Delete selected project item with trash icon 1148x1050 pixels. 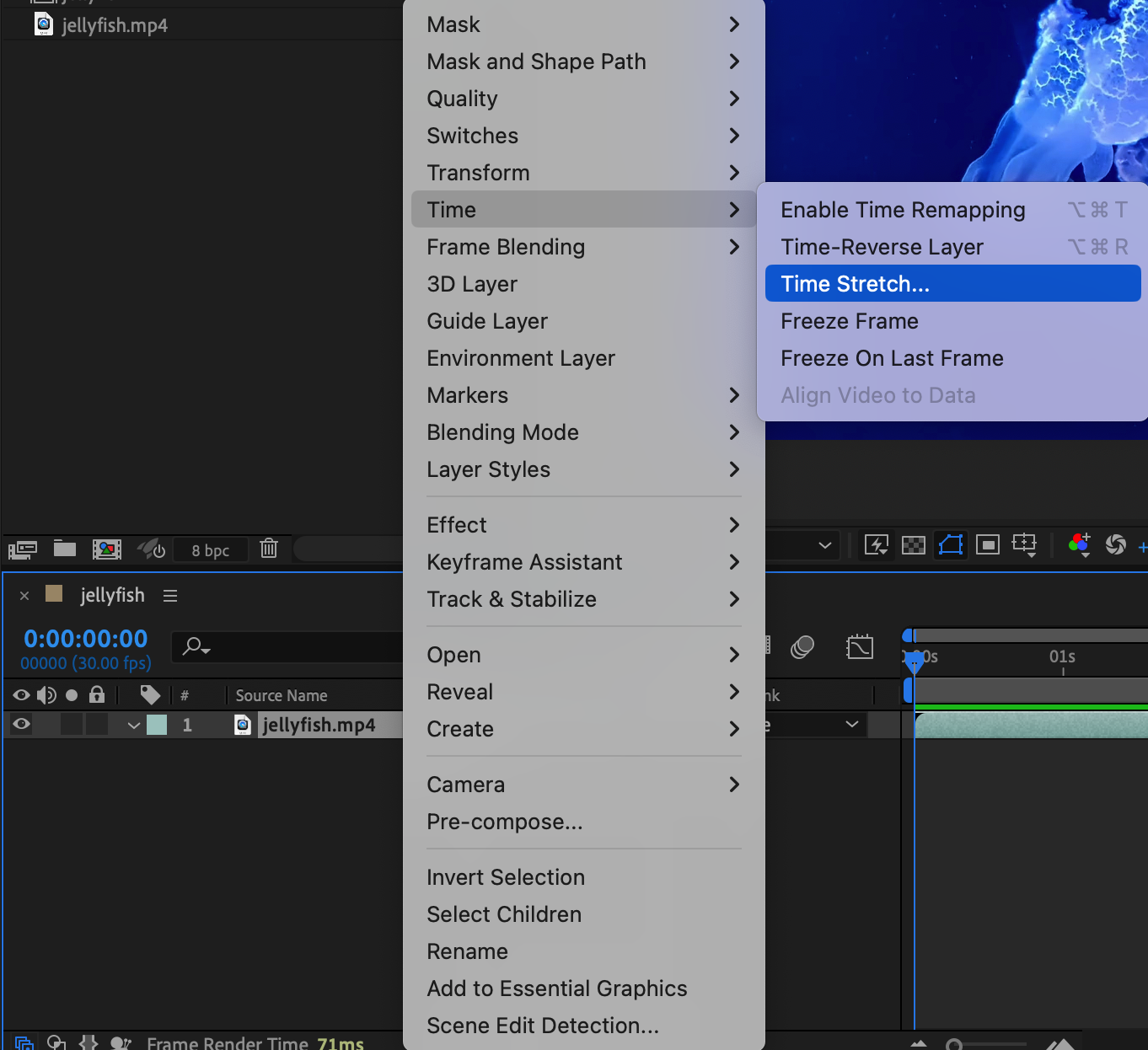click(x=269, y=549)
